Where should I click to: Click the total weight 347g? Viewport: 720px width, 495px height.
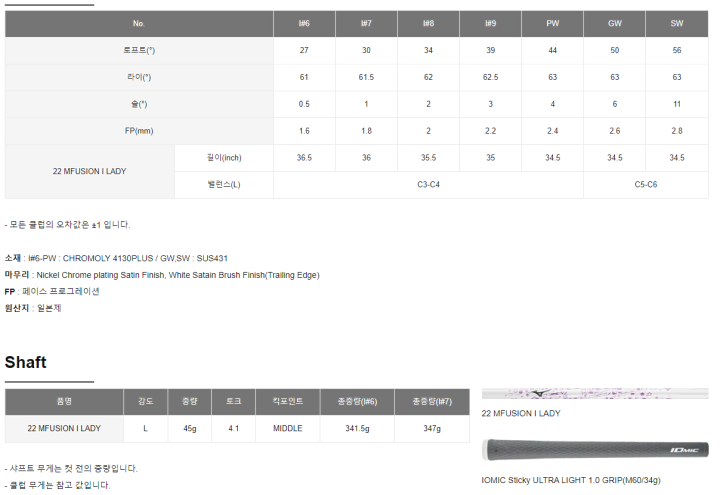(432, 428)
